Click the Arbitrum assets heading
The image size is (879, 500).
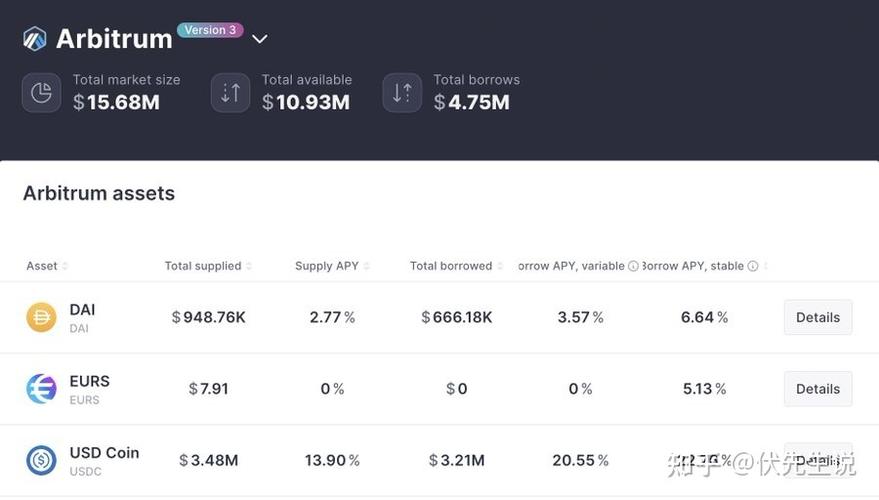click(99, 193)
